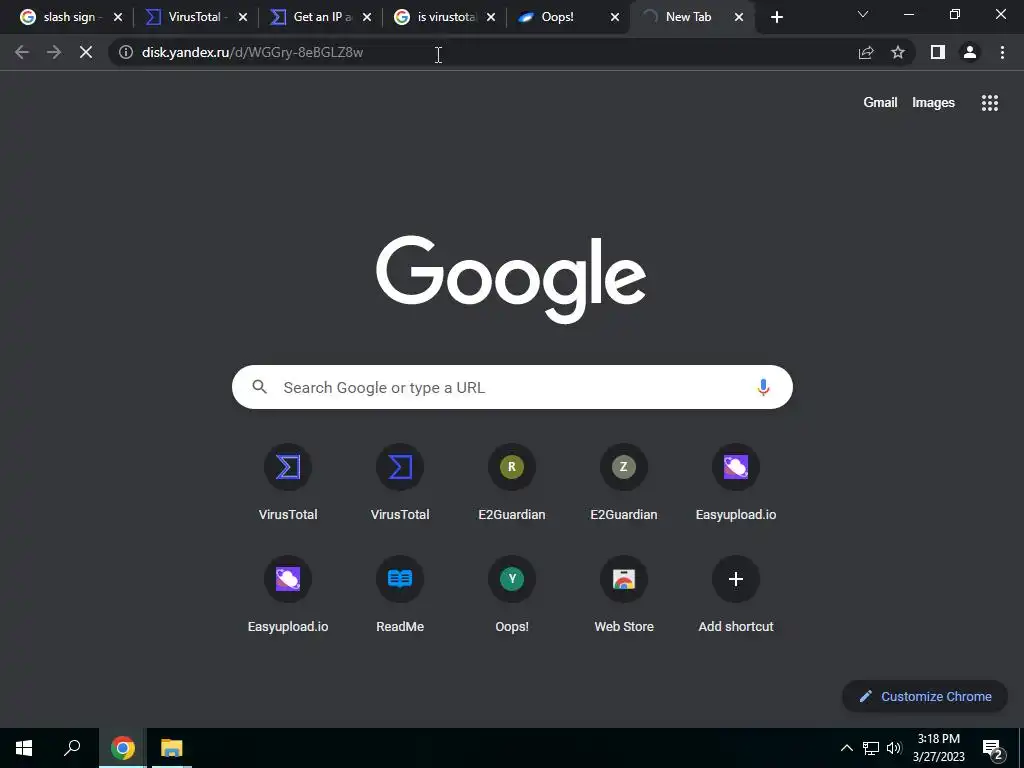Screen dimensions: 1024x768
Task: Toggle the Chrome side panel
Action: [938, 52]
